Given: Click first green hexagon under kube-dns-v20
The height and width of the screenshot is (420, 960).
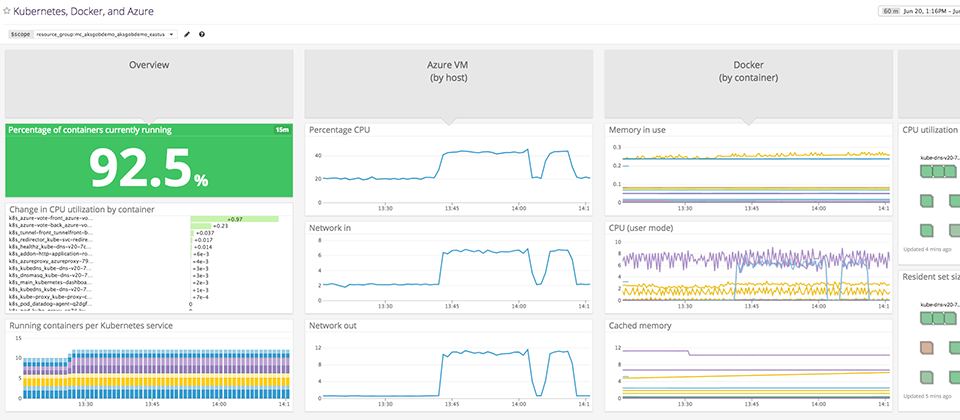Looking at the screenshot, I should pos(926,172).
